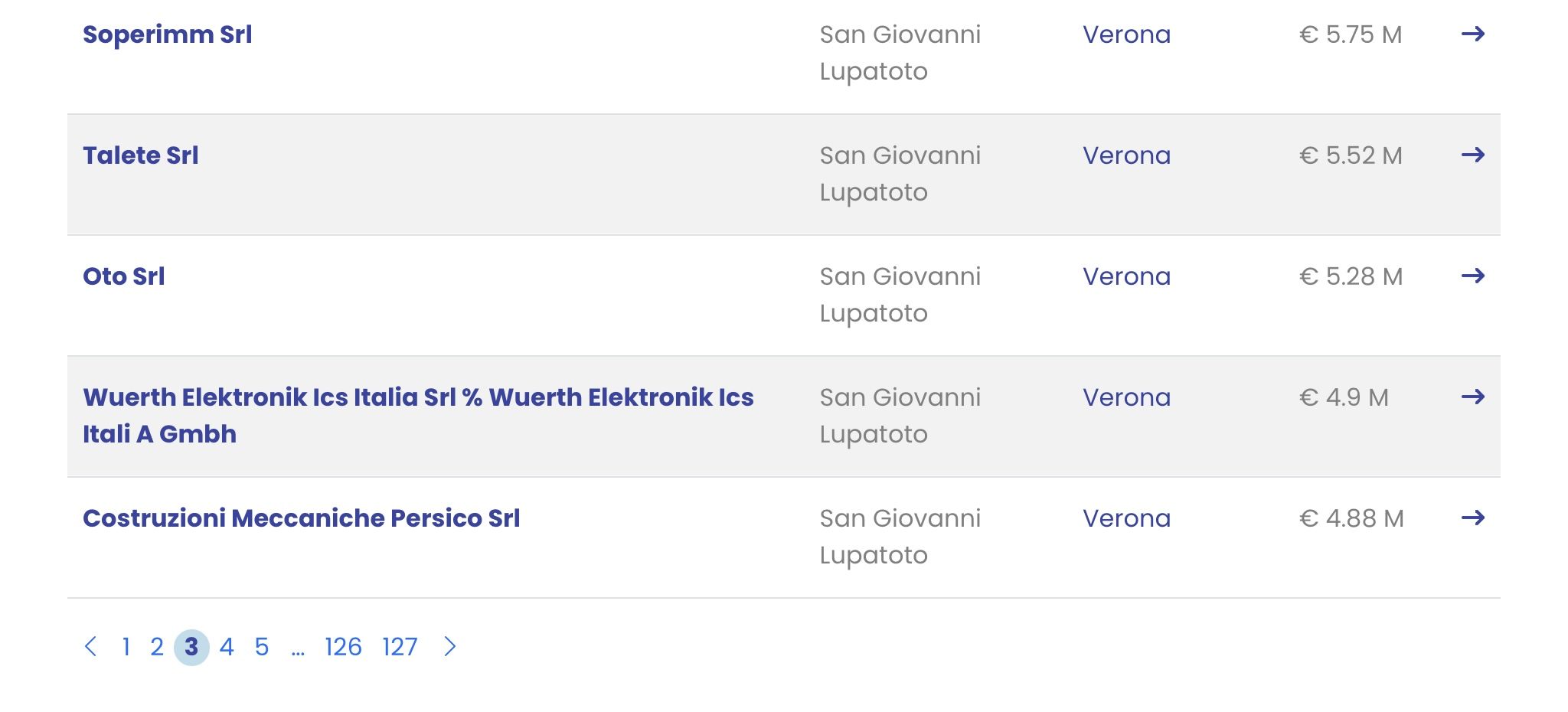Image resolution: width=1568 pixels, height=712 pixels.
Task: Jump to pagination page 2
Action: [x=157, y=647]
